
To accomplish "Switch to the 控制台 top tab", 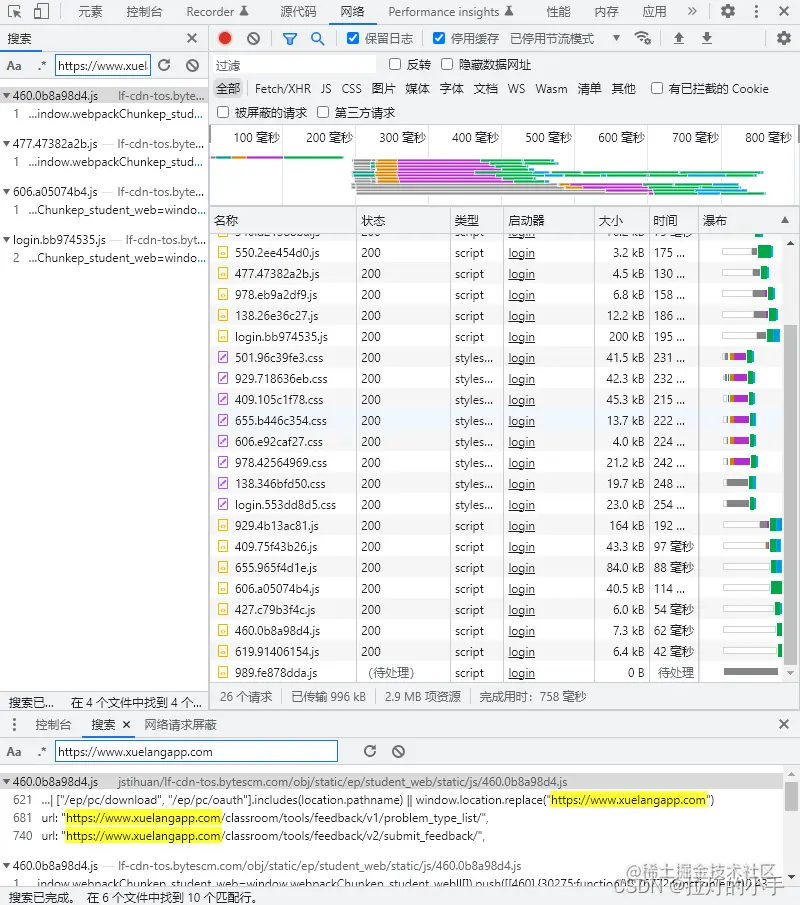I will (x=144, y=12).
